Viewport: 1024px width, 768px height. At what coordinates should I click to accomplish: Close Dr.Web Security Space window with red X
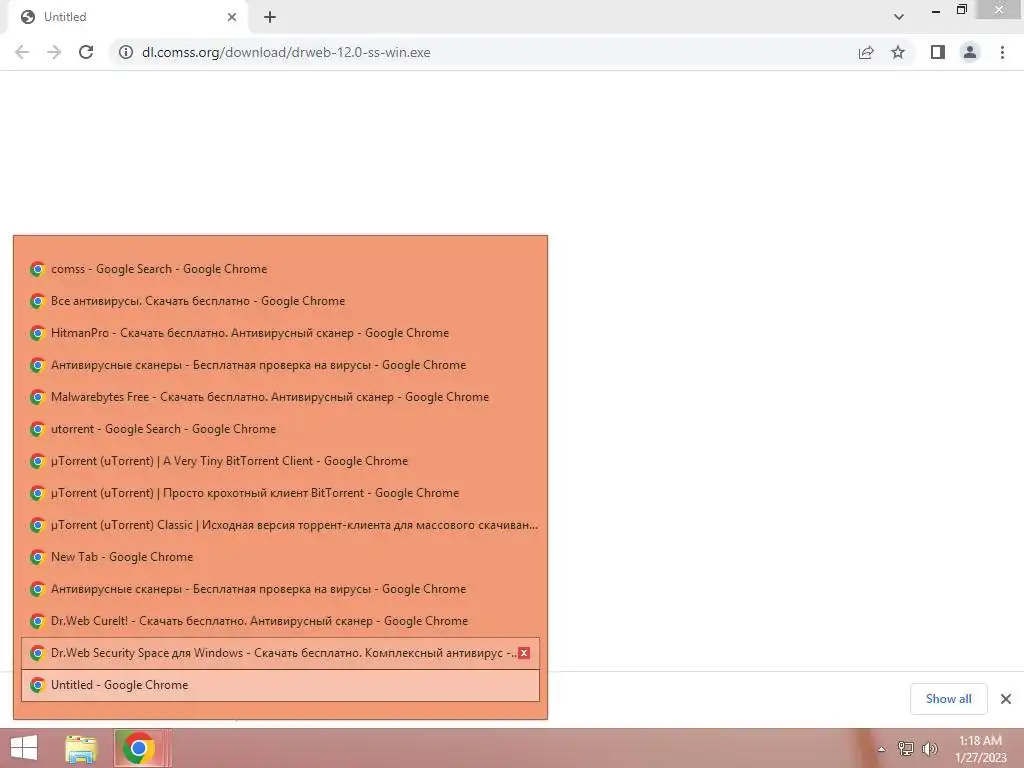[524, 653]
